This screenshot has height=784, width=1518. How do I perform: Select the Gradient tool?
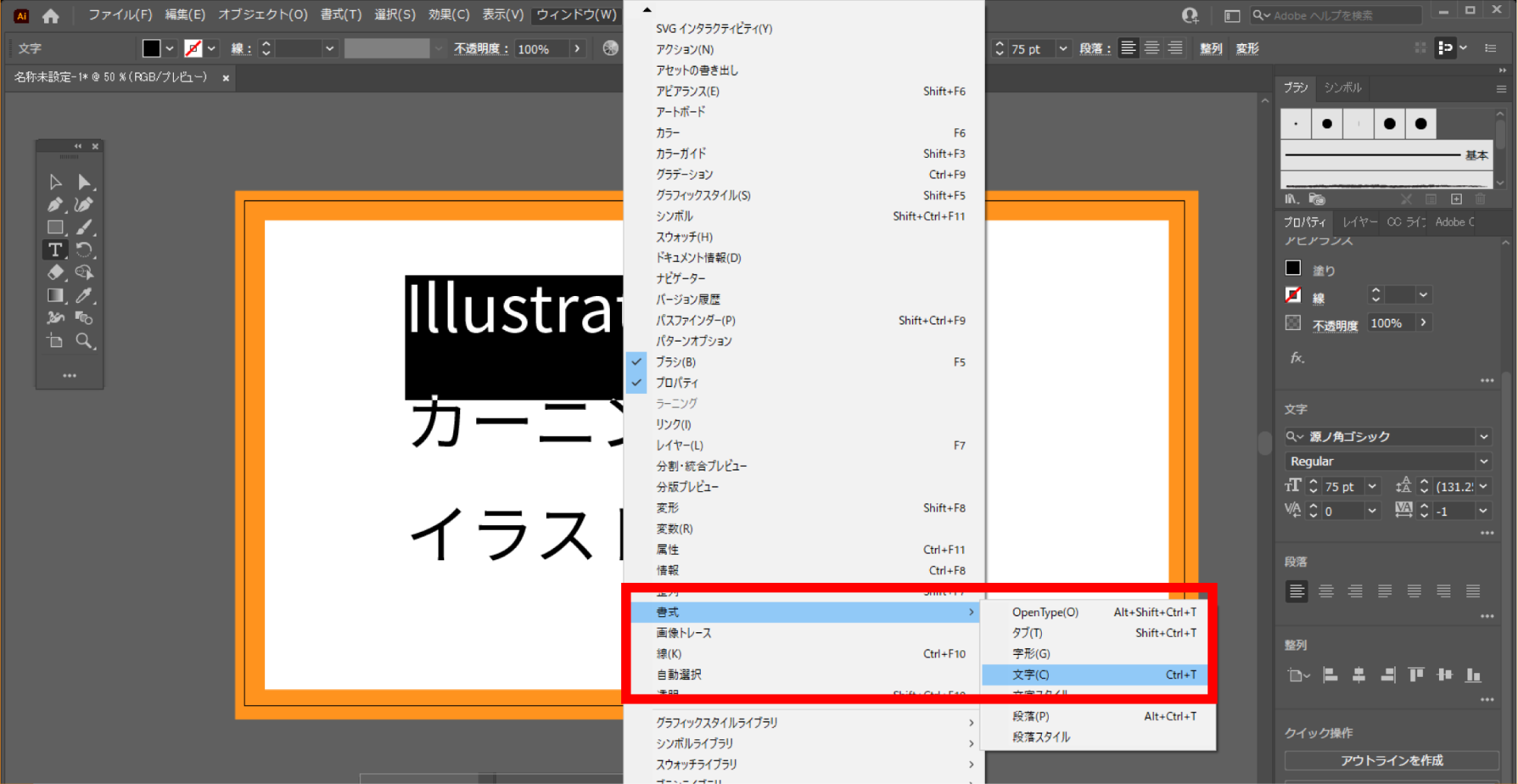point(55,295)
